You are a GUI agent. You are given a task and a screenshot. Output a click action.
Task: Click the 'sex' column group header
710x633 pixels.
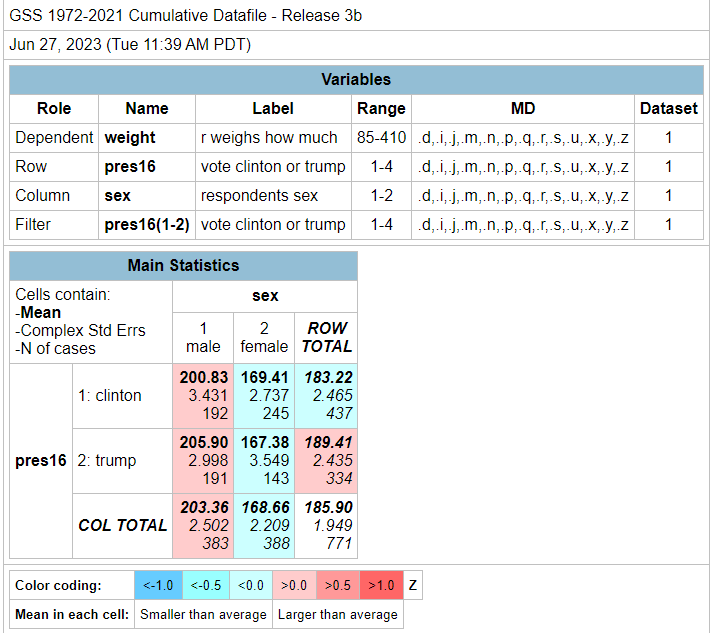pyautogui.click(x=265, y=296)
